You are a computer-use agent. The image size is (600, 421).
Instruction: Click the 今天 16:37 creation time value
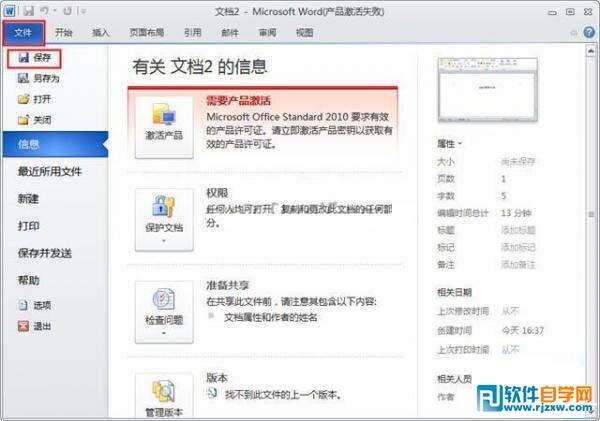coord(523,330)
